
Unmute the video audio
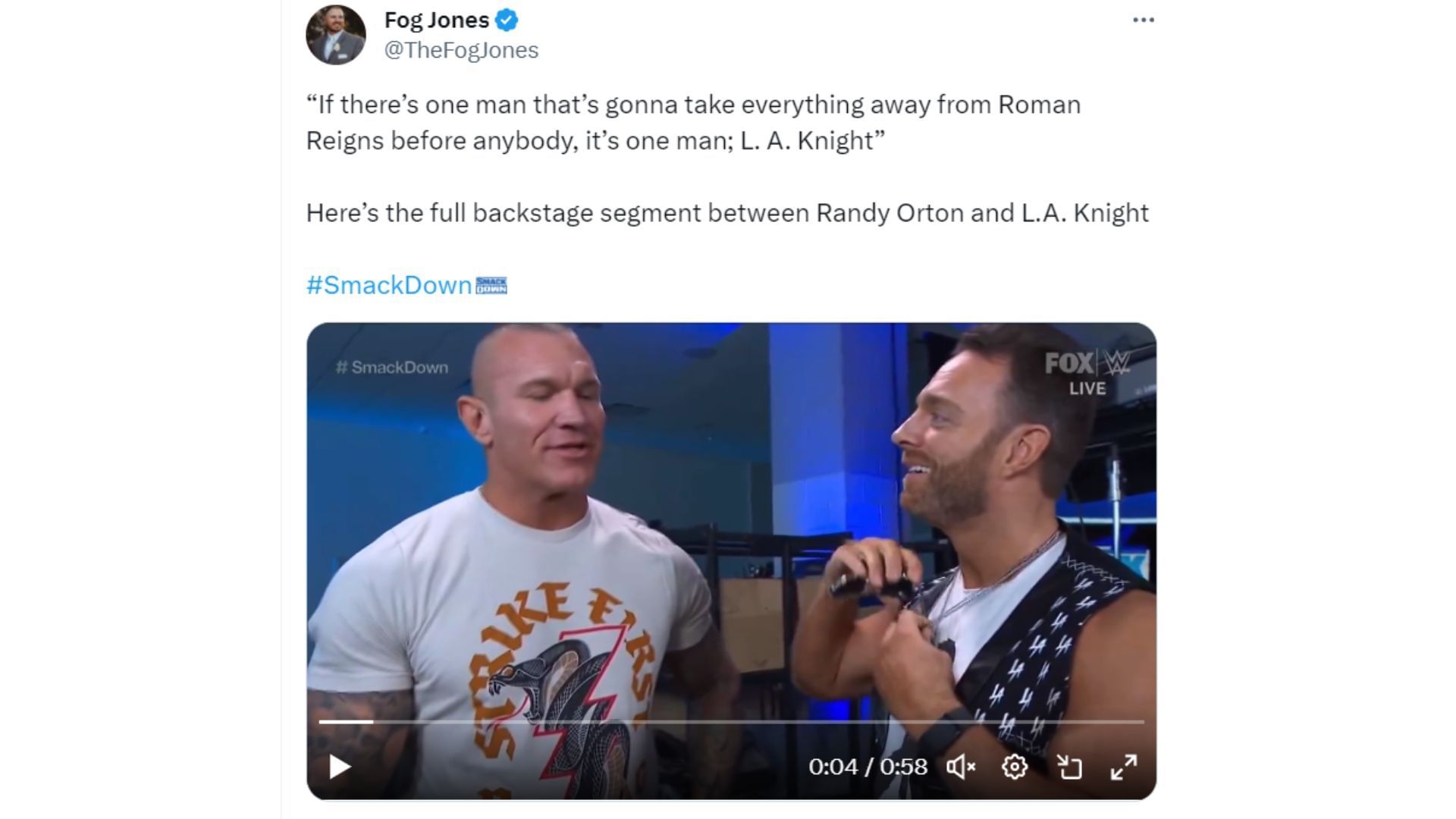pos(961,767)
